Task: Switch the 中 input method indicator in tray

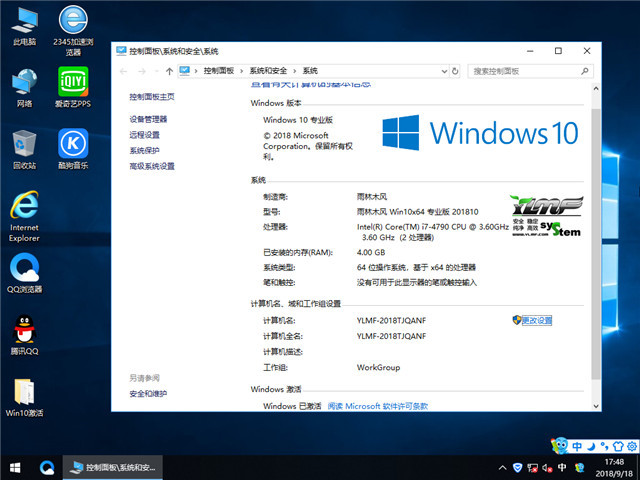Action: [562, 468]
